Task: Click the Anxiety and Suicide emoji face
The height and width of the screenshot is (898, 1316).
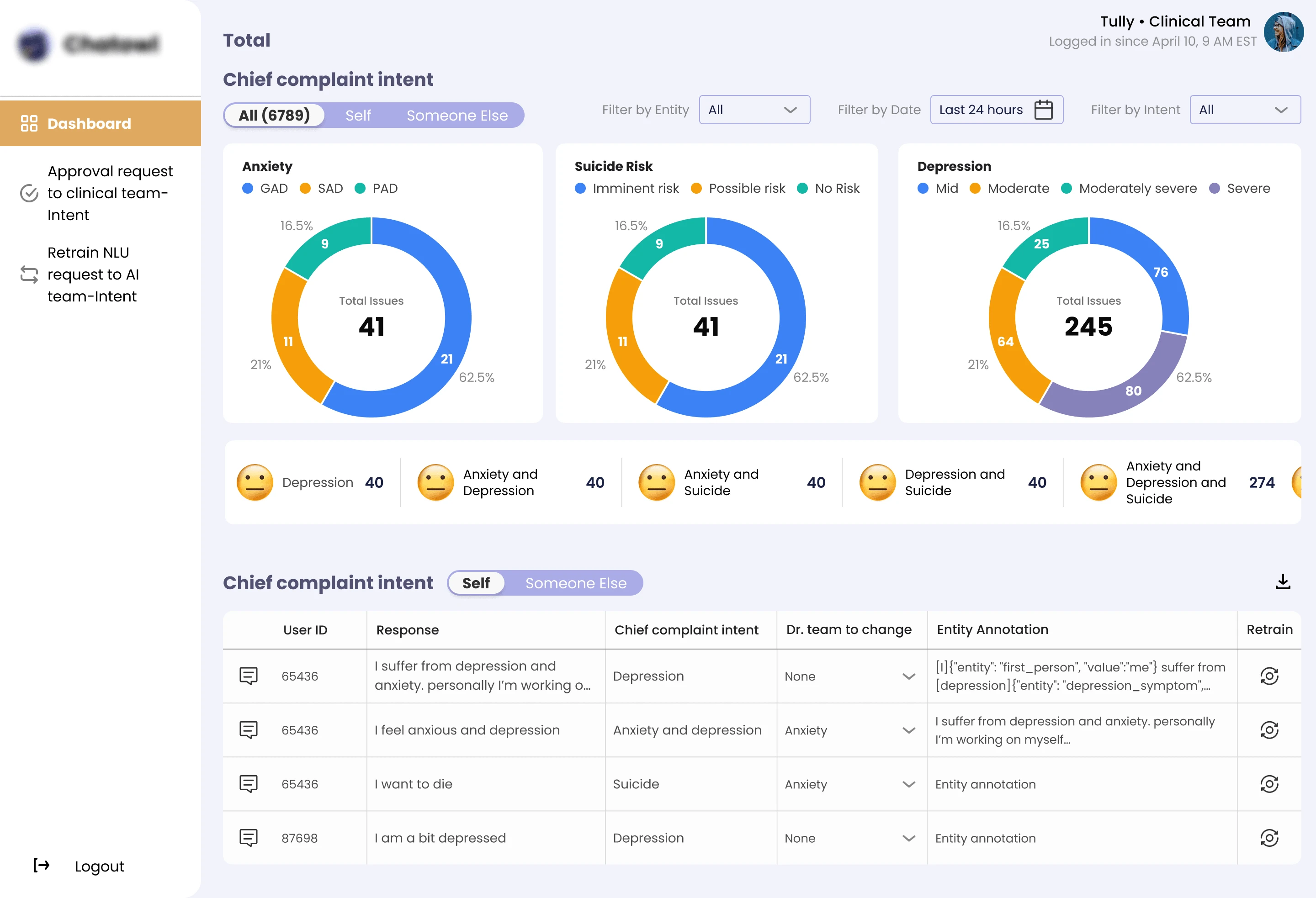Action: tap(656, 482)
